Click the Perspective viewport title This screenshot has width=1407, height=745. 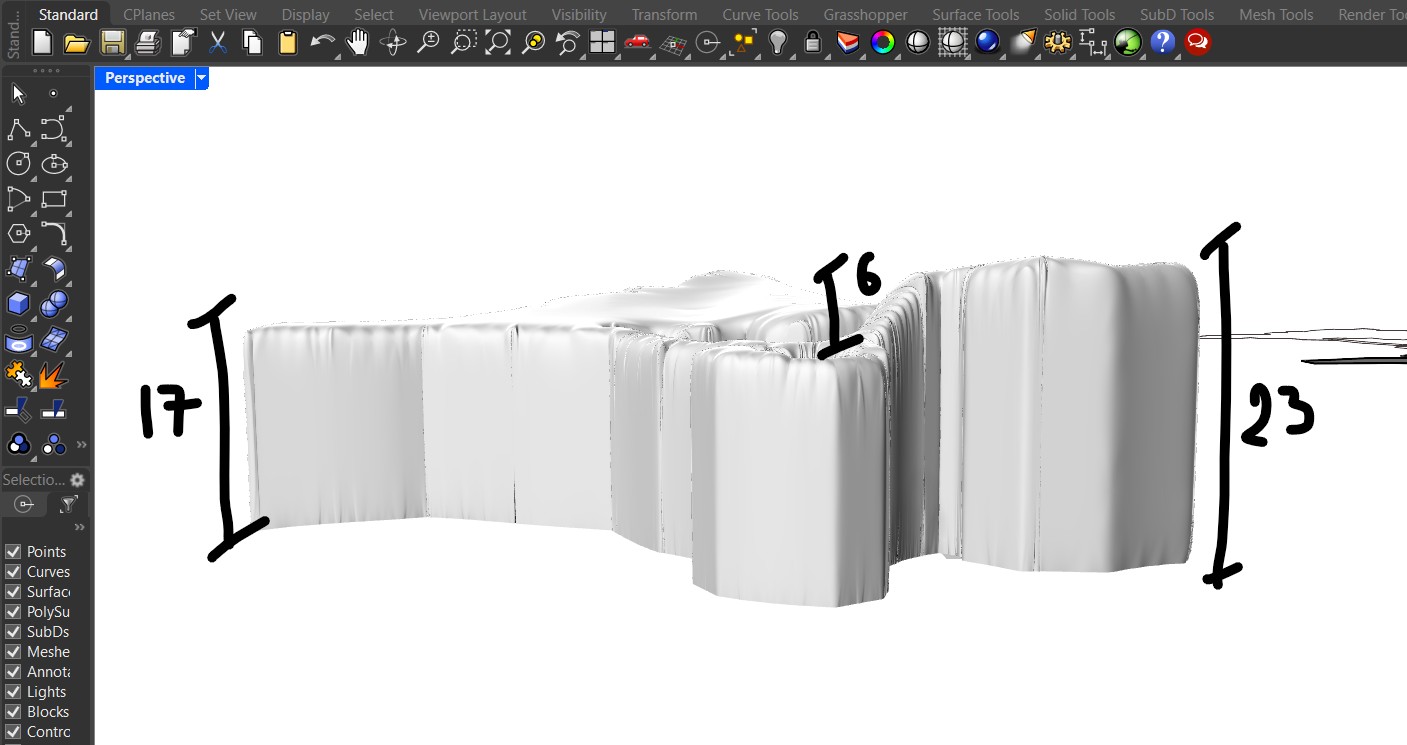(145, 78)
